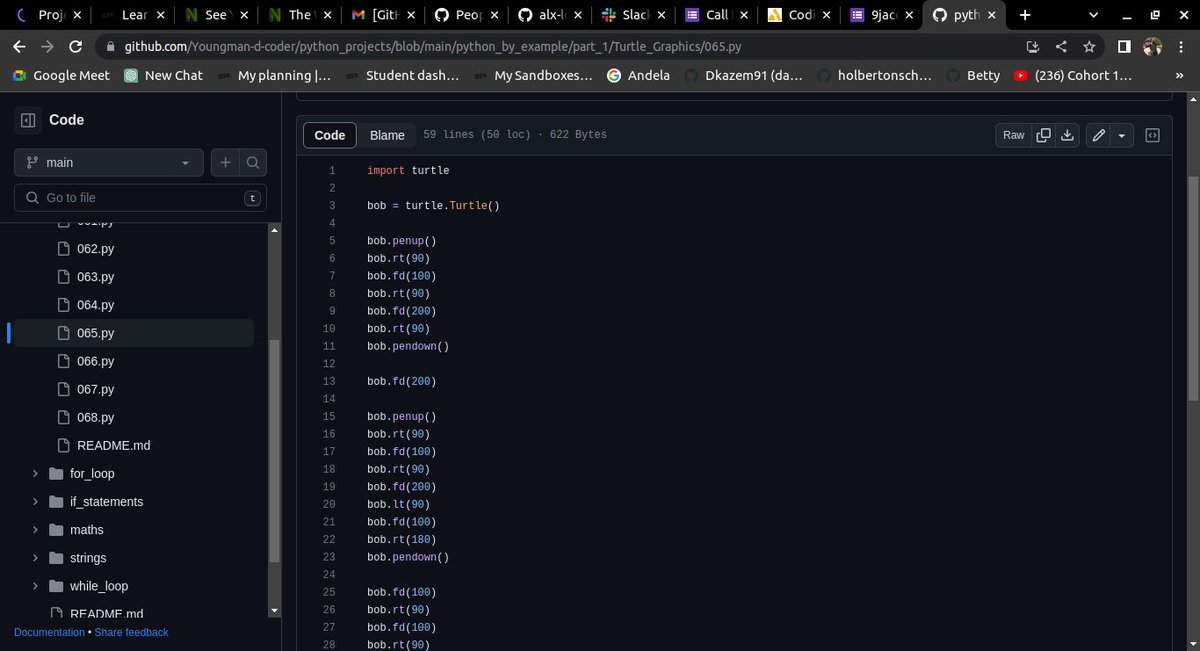Viewport: 1200px width, 651px height.
Task: Open the main branch selector
Action: point(107,161)
